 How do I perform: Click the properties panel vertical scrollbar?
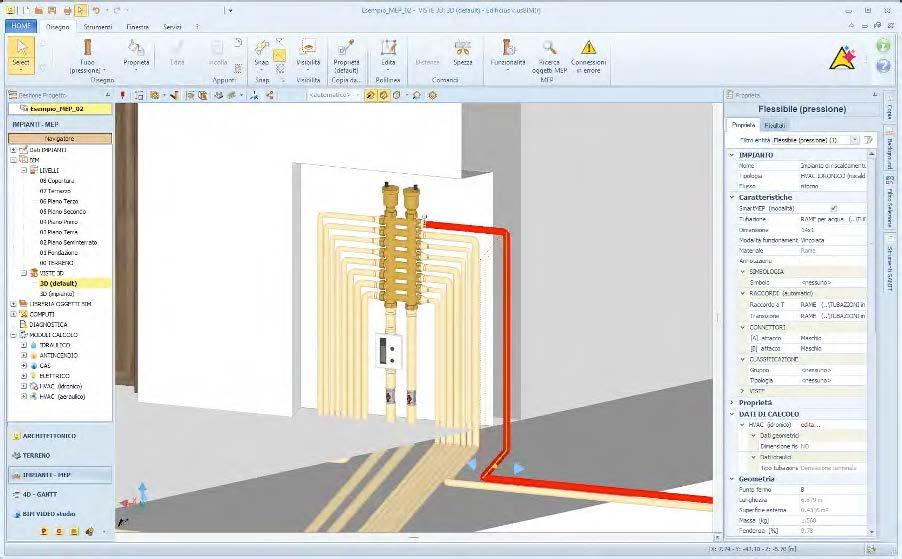click(x=871, y=343)
